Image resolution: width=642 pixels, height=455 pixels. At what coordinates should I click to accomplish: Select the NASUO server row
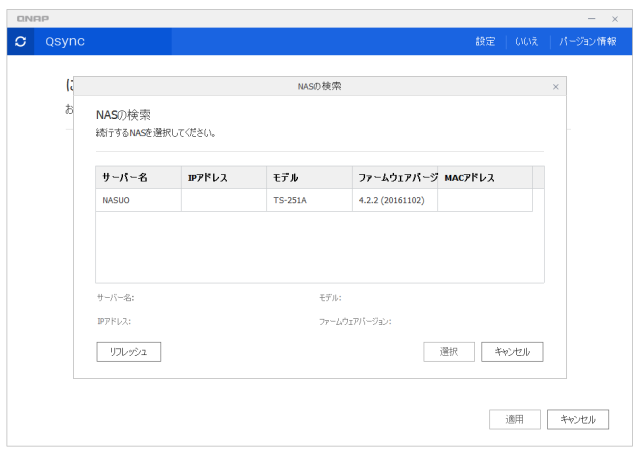pos(314,200)
